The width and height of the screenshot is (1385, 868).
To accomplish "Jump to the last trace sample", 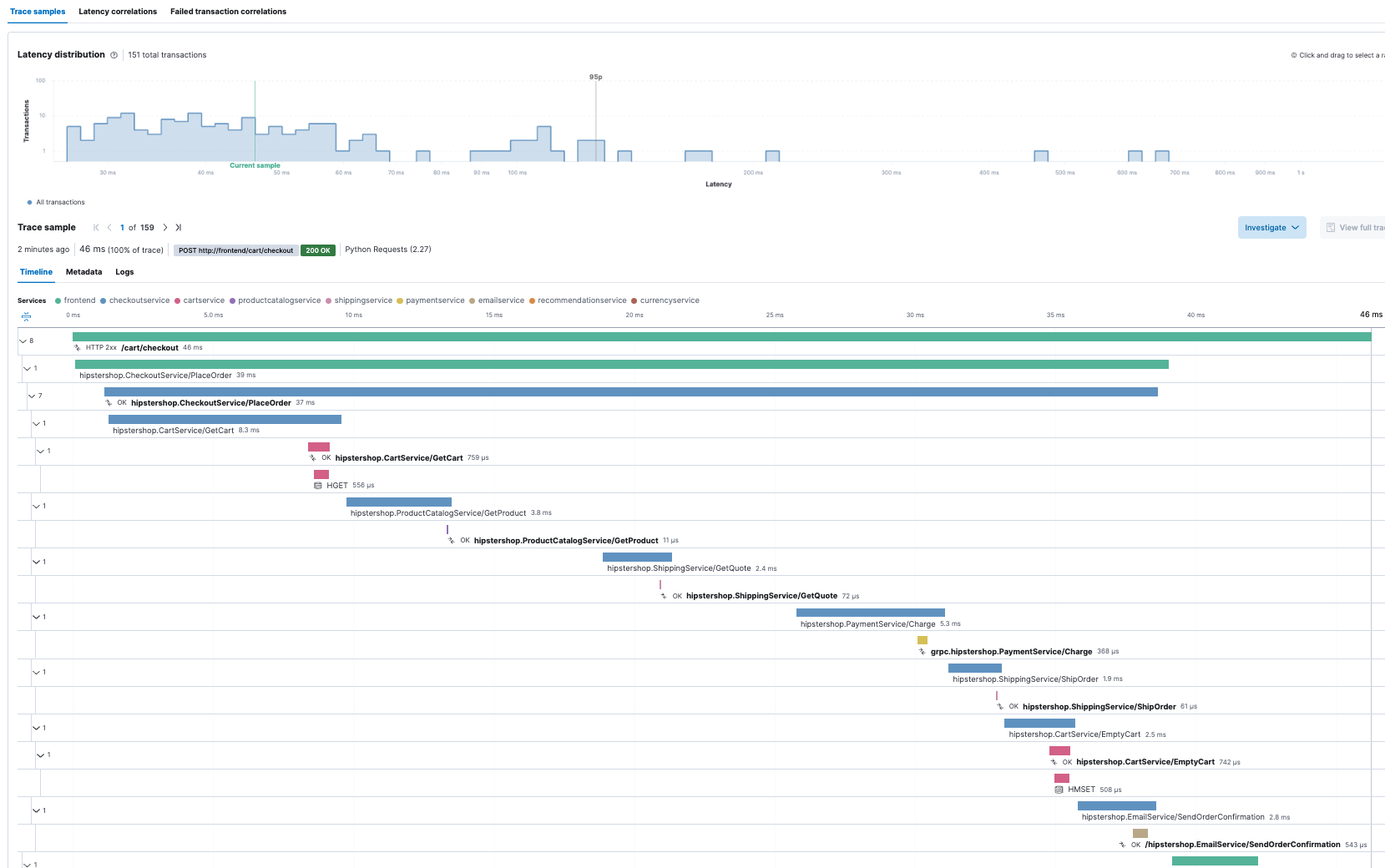I will (x=178, y=228).
